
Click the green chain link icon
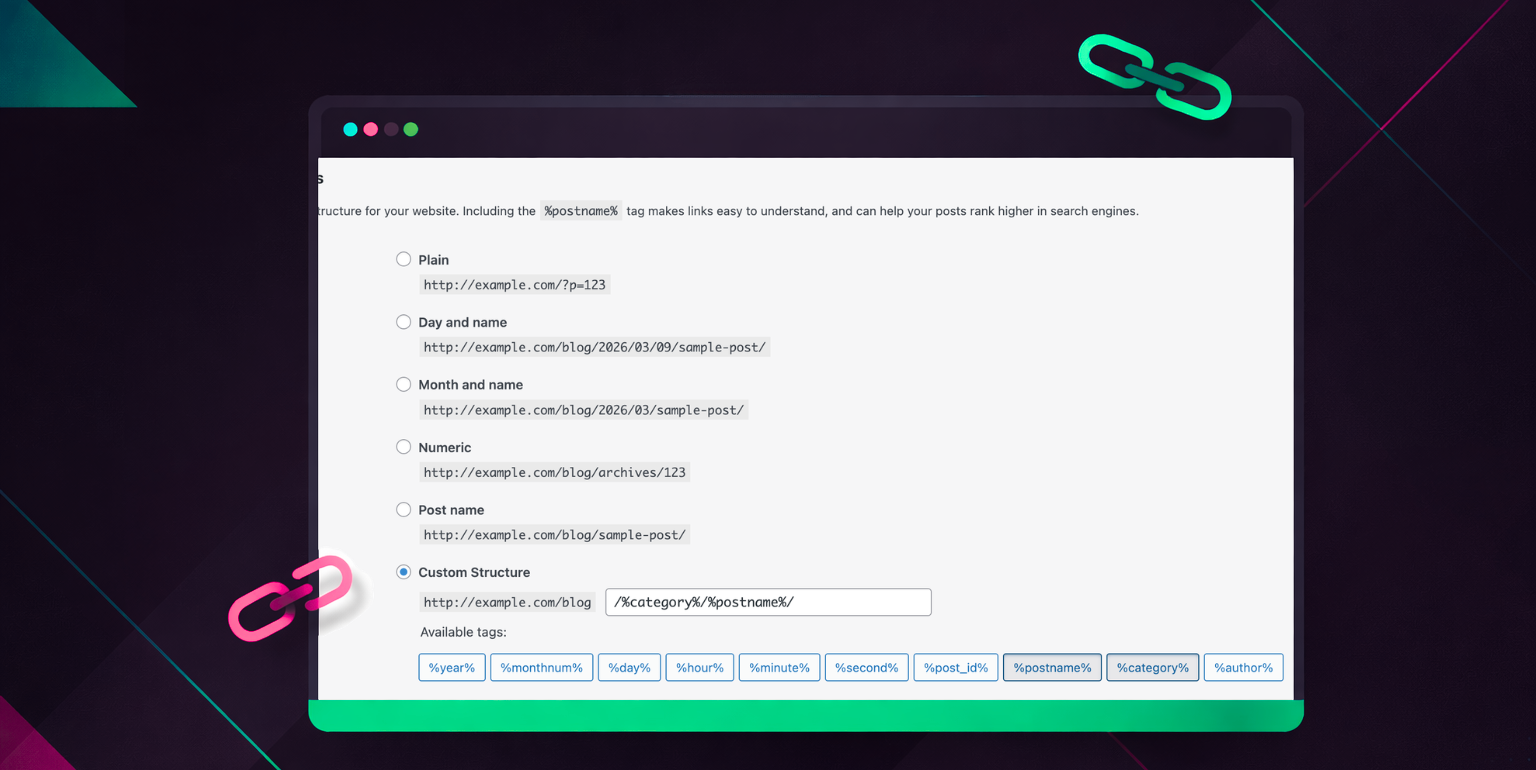point(1154,77)
